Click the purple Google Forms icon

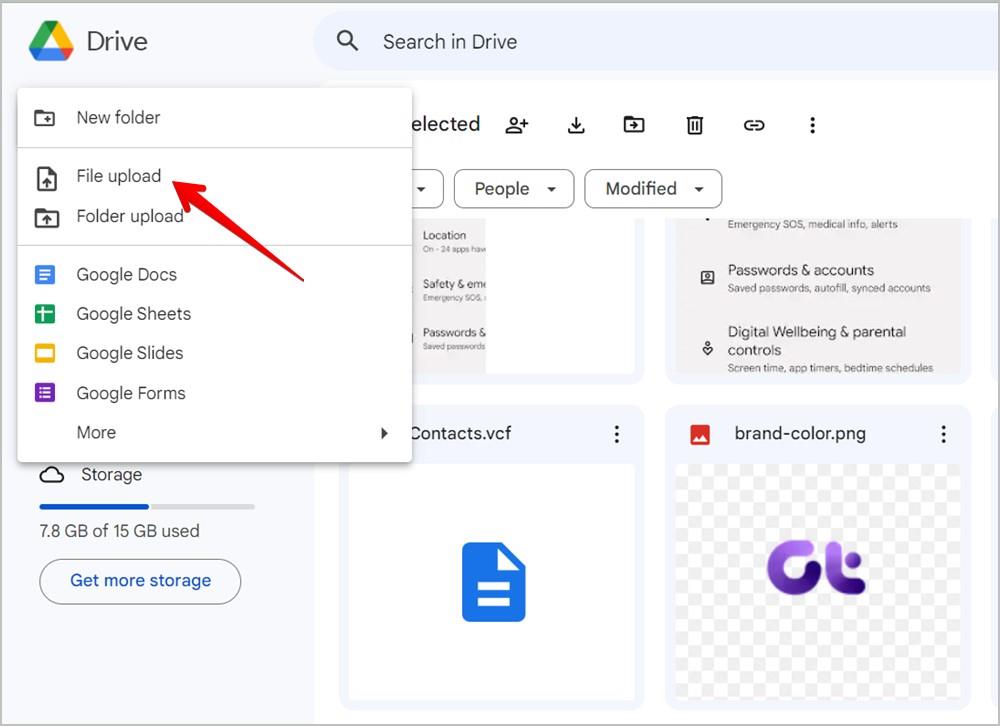[x=45, y=393]
